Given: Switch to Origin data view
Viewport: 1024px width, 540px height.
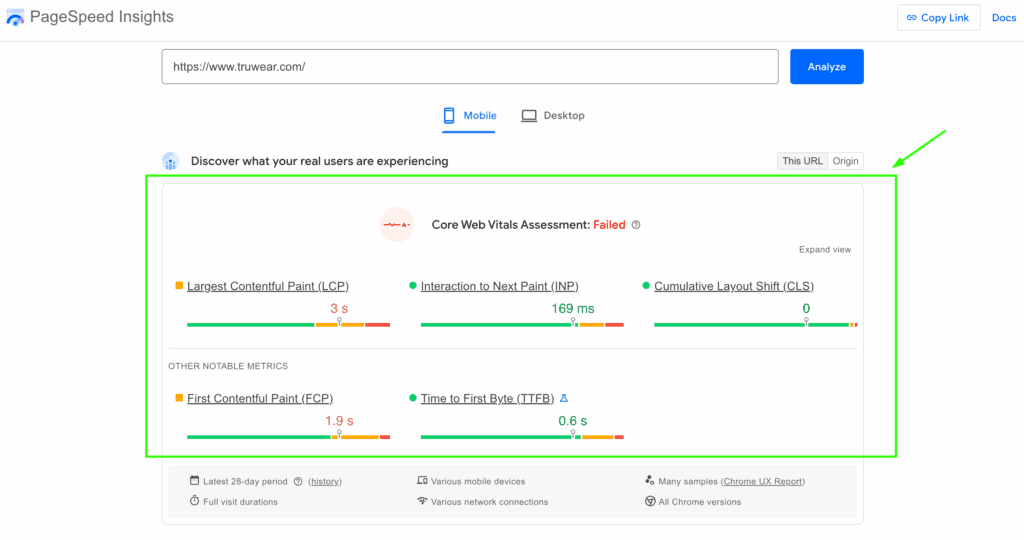Looking at the screenshot, I should click(x=845, y=161).
